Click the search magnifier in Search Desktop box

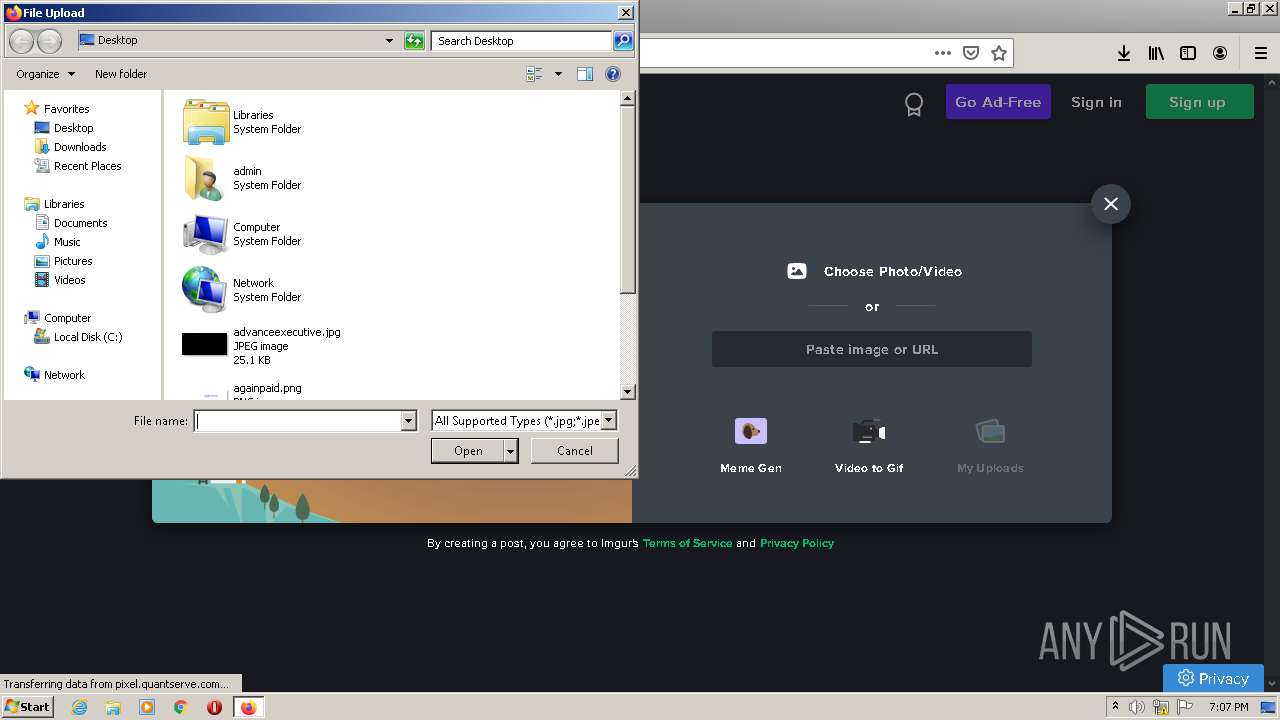(623, 41)
